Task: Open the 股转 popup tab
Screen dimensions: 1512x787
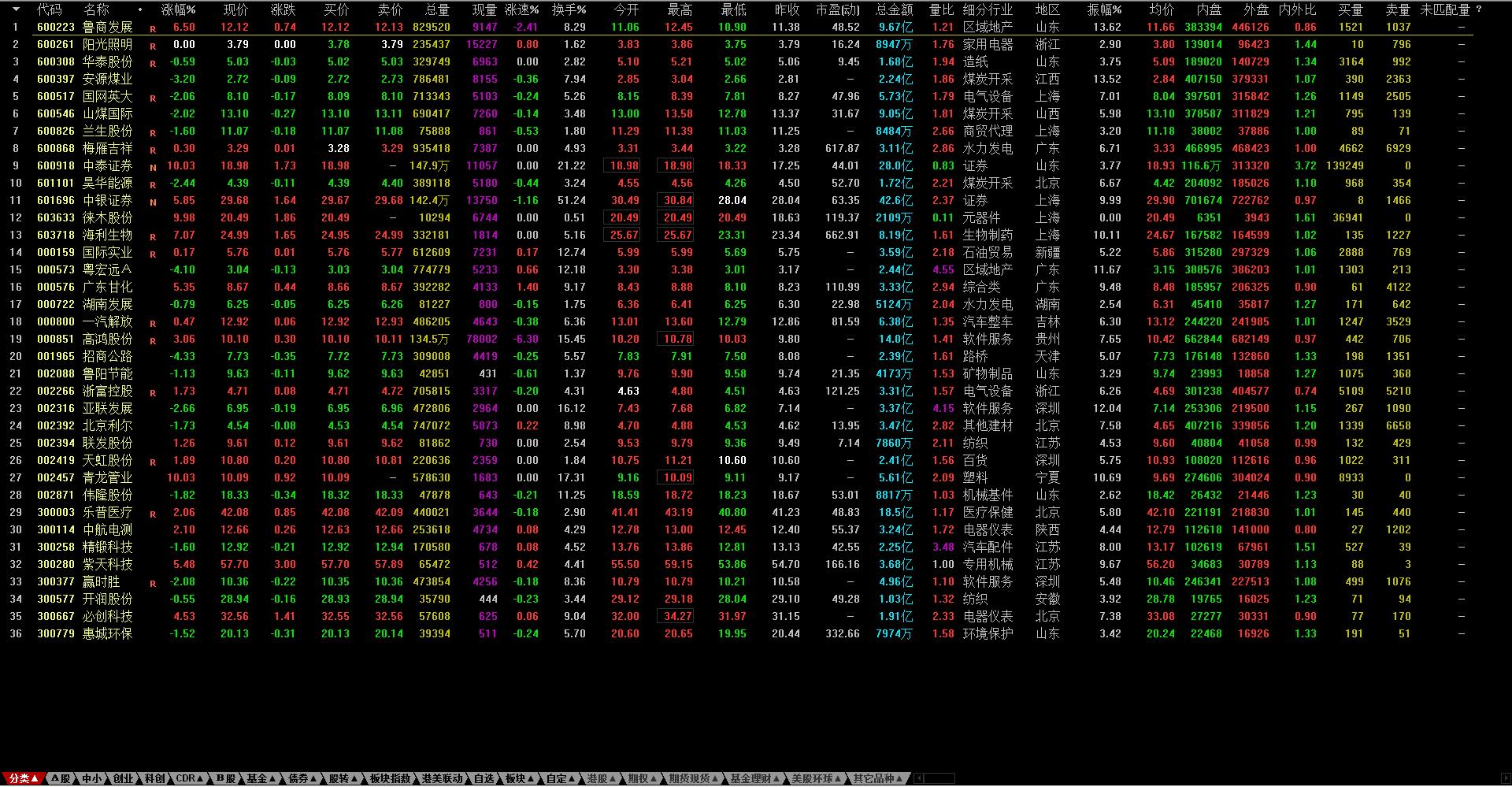Action: tap(343, 778)
